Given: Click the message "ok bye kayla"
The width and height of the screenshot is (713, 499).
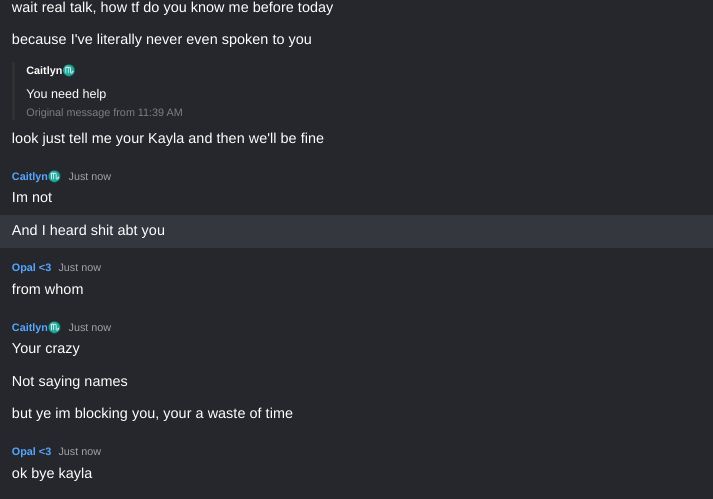Looking at the screenshot, I should point(52,473).
